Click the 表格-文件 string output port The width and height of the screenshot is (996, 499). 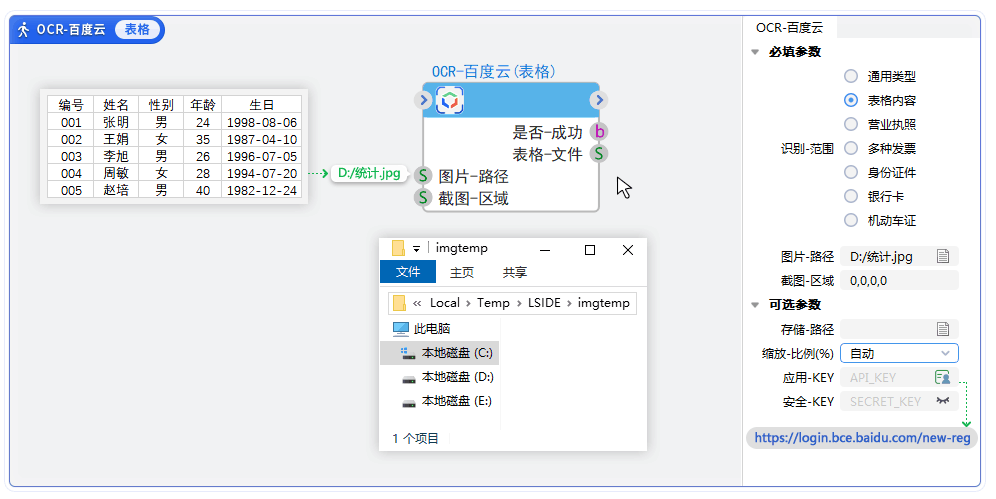point(598,154)
